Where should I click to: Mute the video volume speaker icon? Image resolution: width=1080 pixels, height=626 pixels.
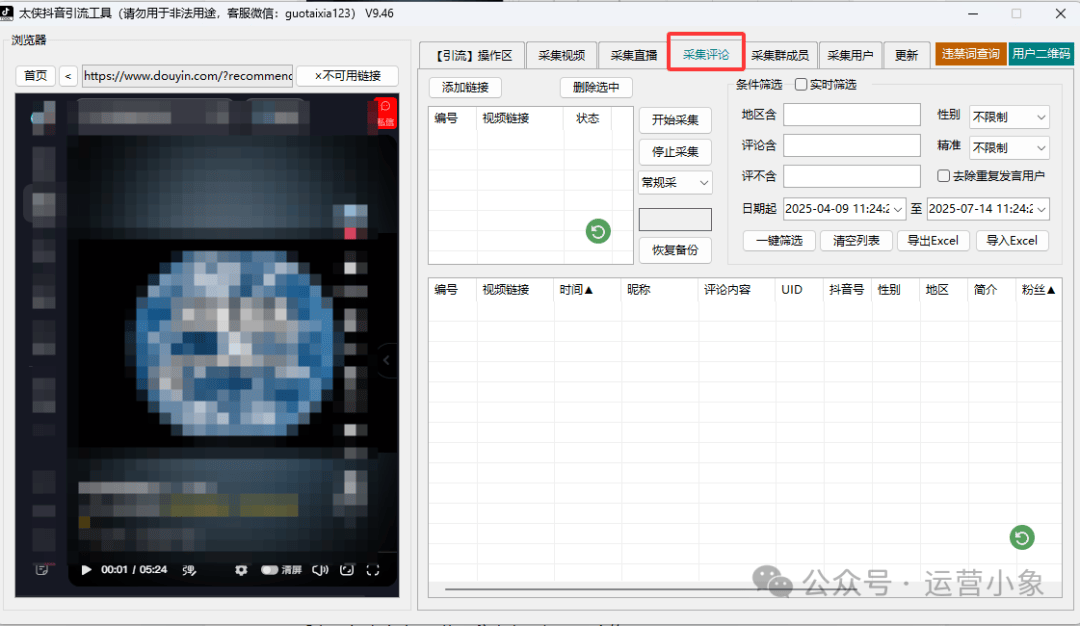point(320,570)
